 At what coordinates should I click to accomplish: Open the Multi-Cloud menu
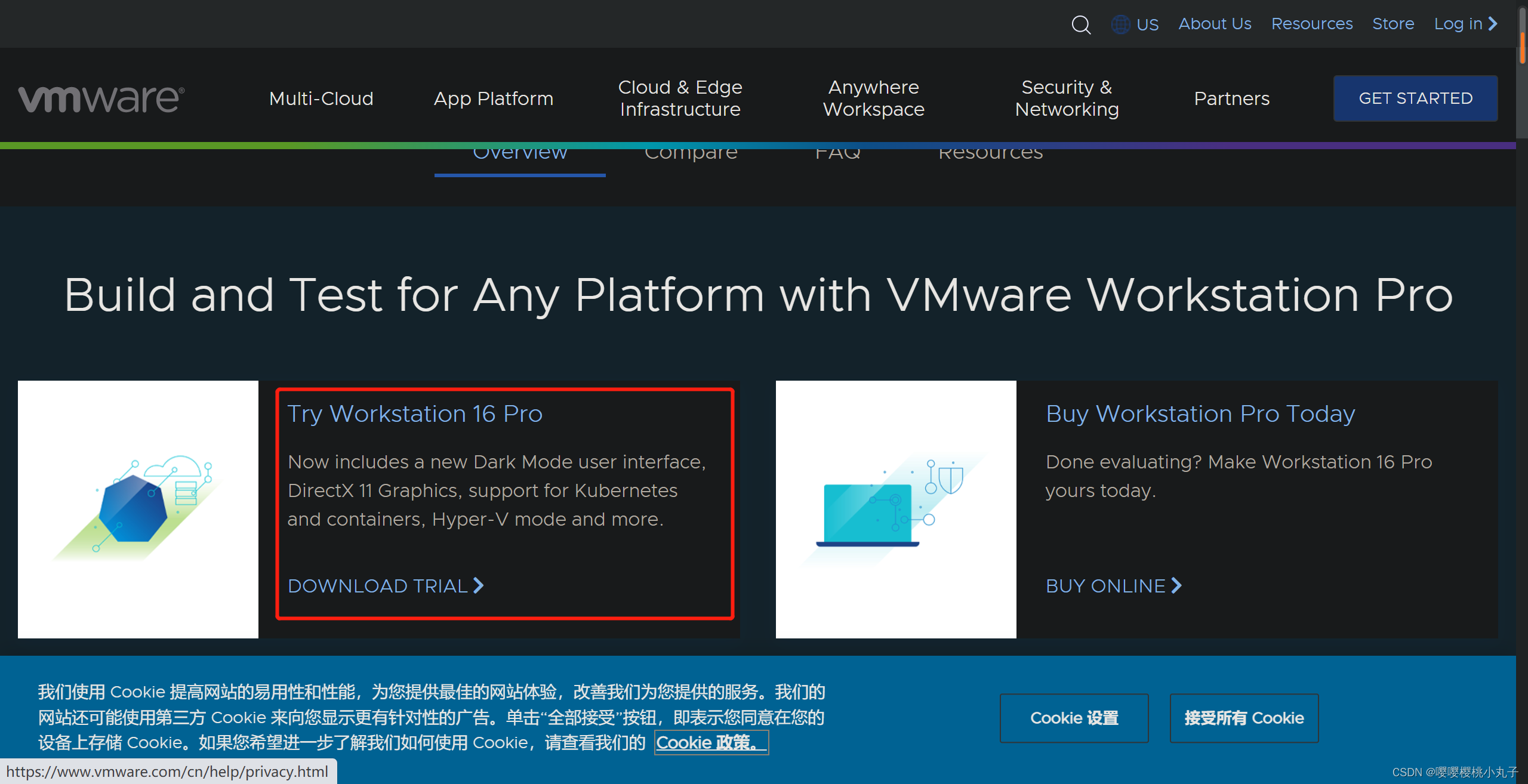click(x=321, y=98)
